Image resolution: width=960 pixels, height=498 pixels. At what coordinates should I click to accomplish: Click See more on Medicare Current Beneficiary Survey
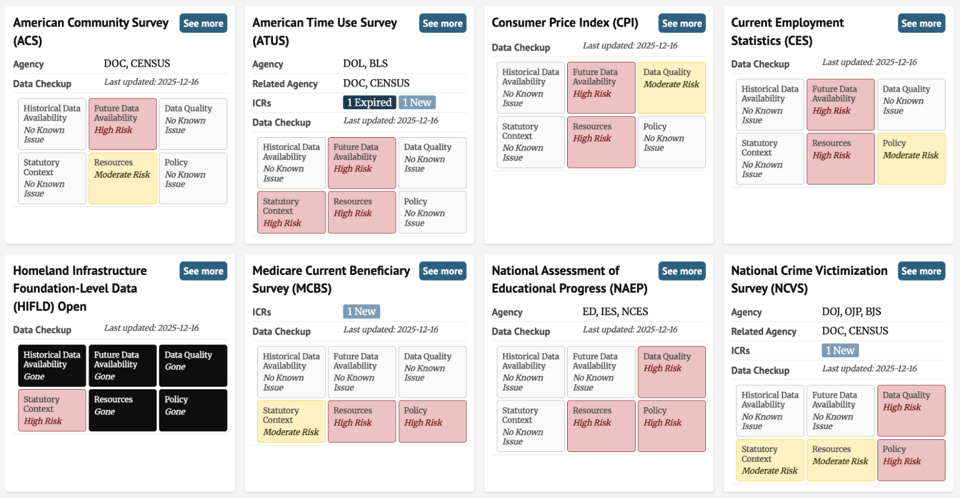click(x=442, y=271)
